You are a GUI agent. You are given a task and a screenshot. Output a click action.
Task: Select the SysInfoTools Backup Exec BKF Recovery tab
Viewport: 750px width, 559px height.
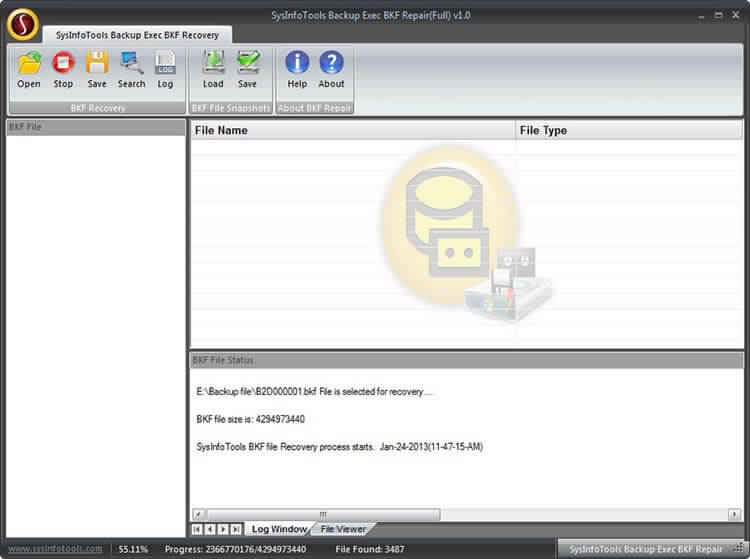(x=137, y=35)
